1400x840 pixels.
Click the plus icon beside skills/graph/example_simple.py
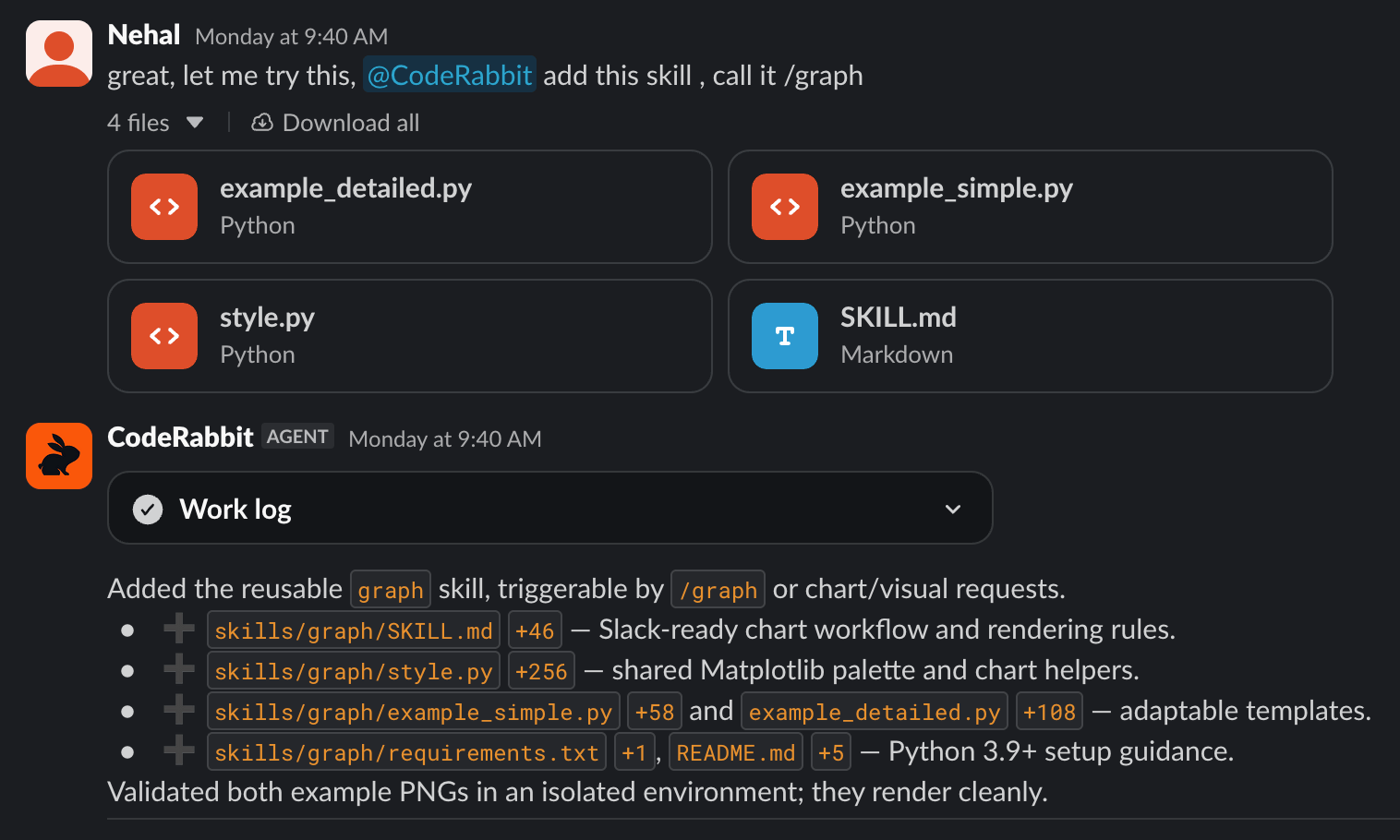coord(179,711)
